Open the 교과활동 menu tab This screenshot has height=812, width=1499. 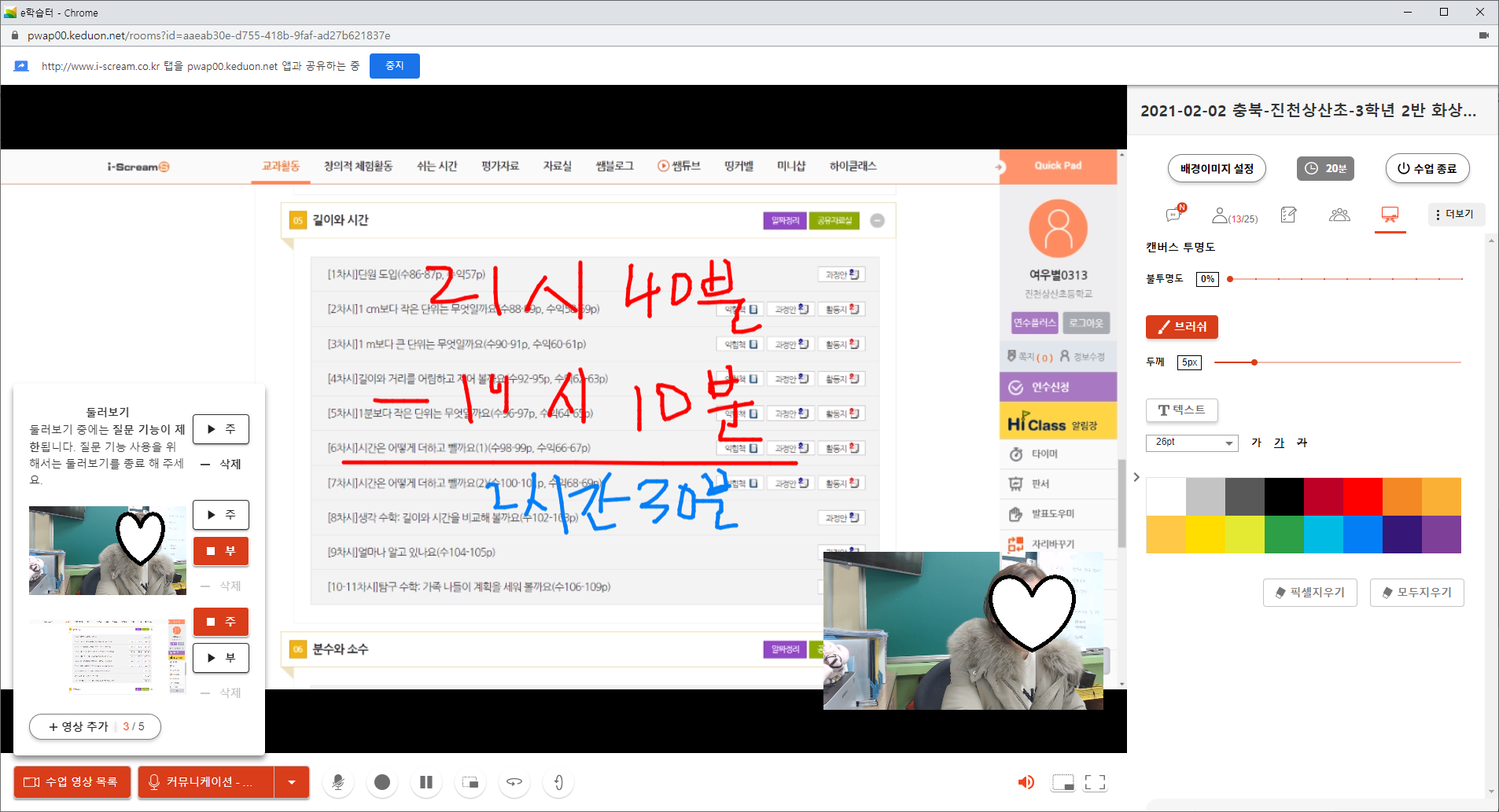click(x=281, y=166)
